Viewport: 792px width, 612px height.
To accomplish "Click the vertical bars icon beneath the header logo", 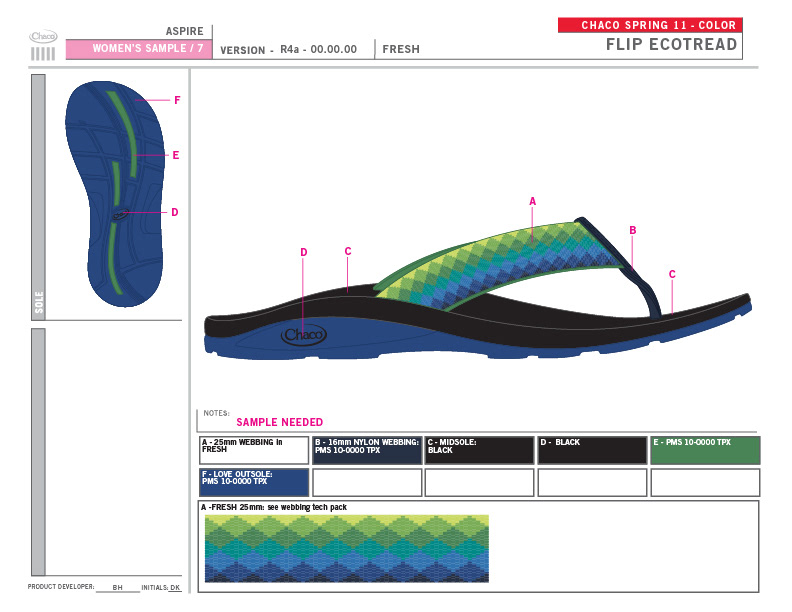I will pyautogui.click(x=43, y=54).
